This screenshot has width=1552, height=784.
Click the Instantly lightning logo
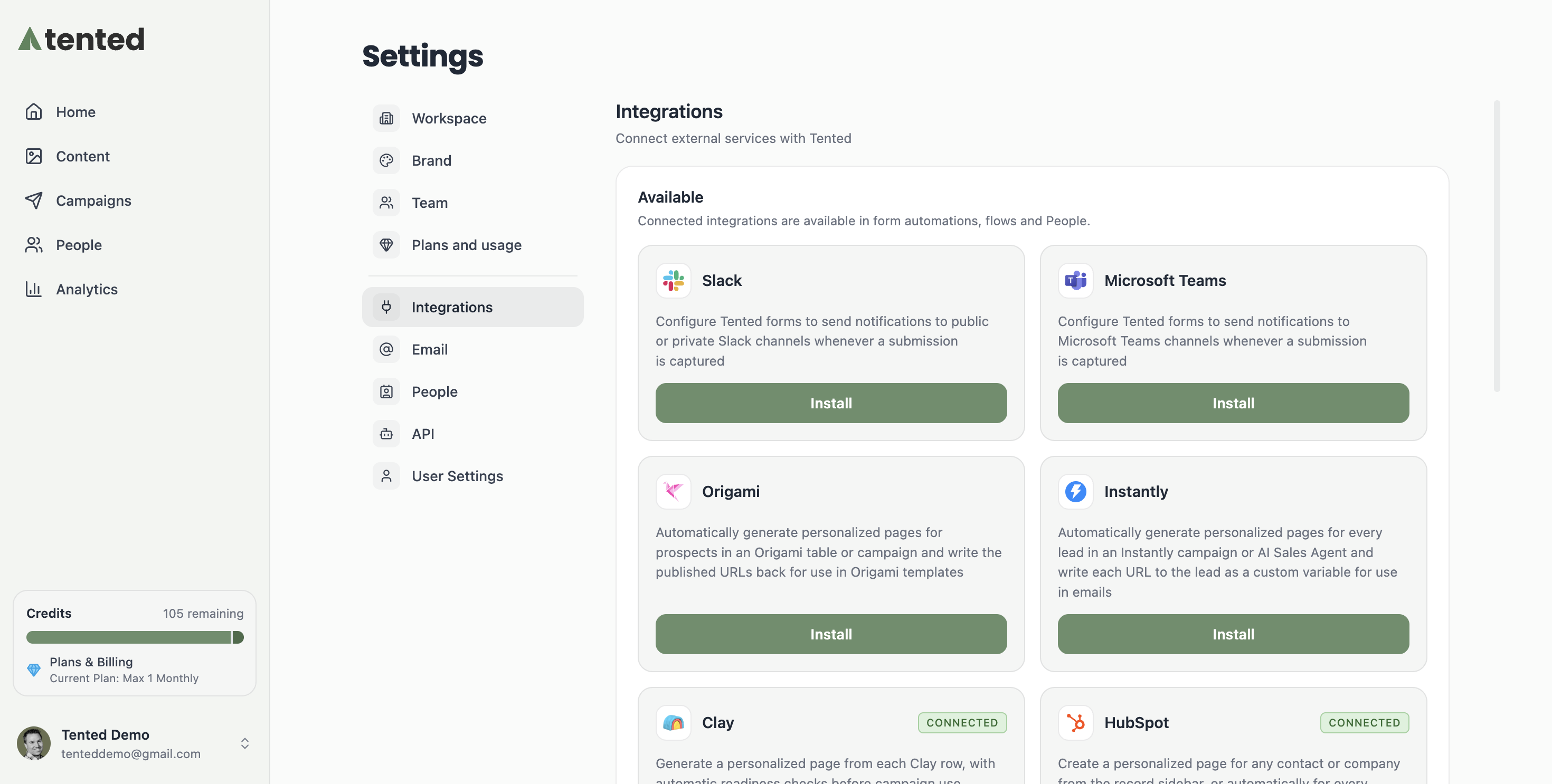click(x=1075, y=491)
